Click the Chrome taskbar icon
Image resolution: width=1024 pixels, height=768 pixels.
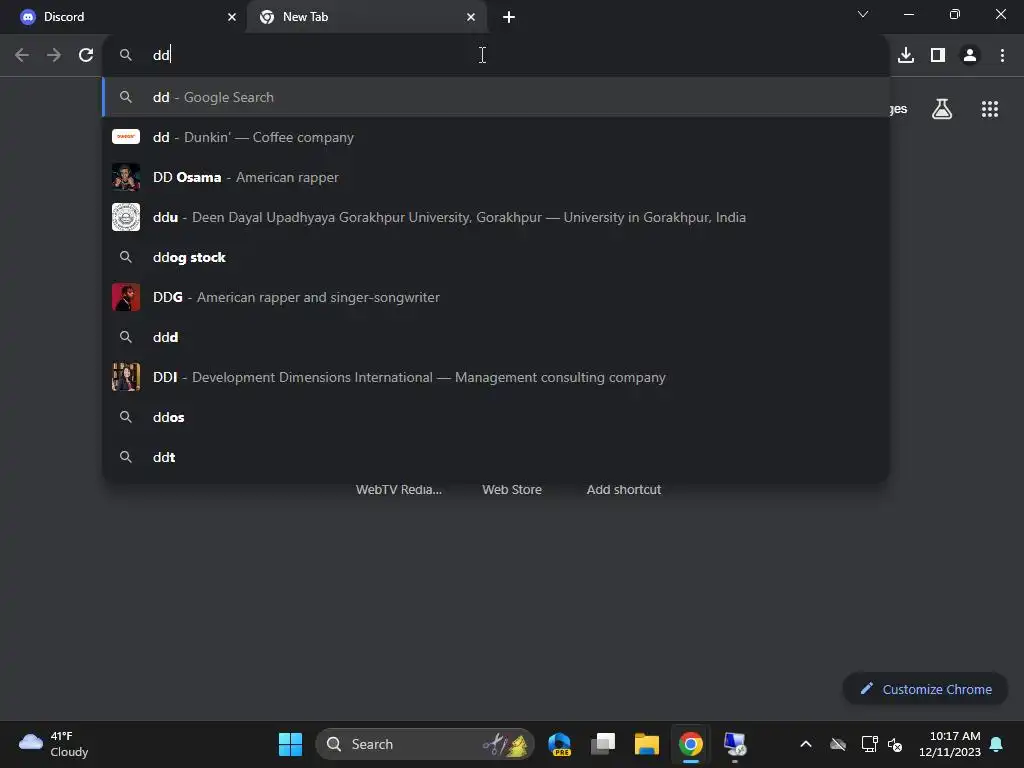pyautogui.click(x=691, y=744)
